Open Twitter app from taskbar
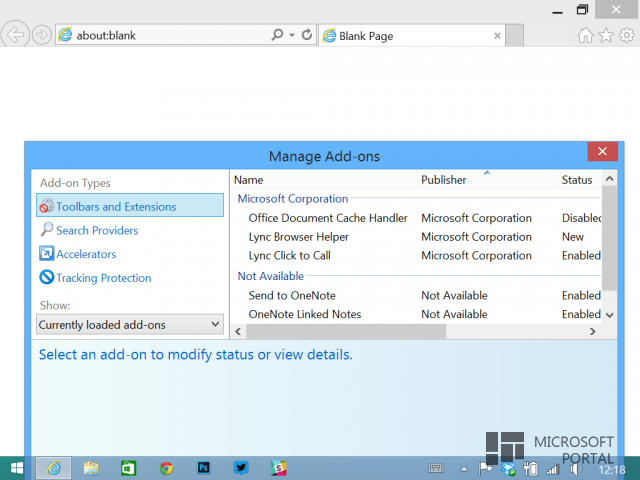Image resolution: width=640 pixels, height=480 pixels. tap(241, 468)
